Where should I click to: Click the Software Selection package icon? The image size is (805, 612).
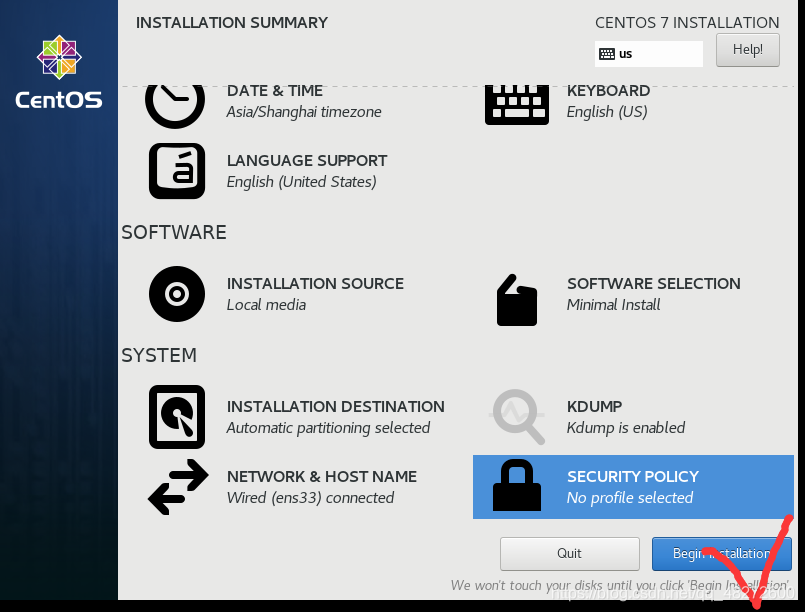tap(517, 300)
